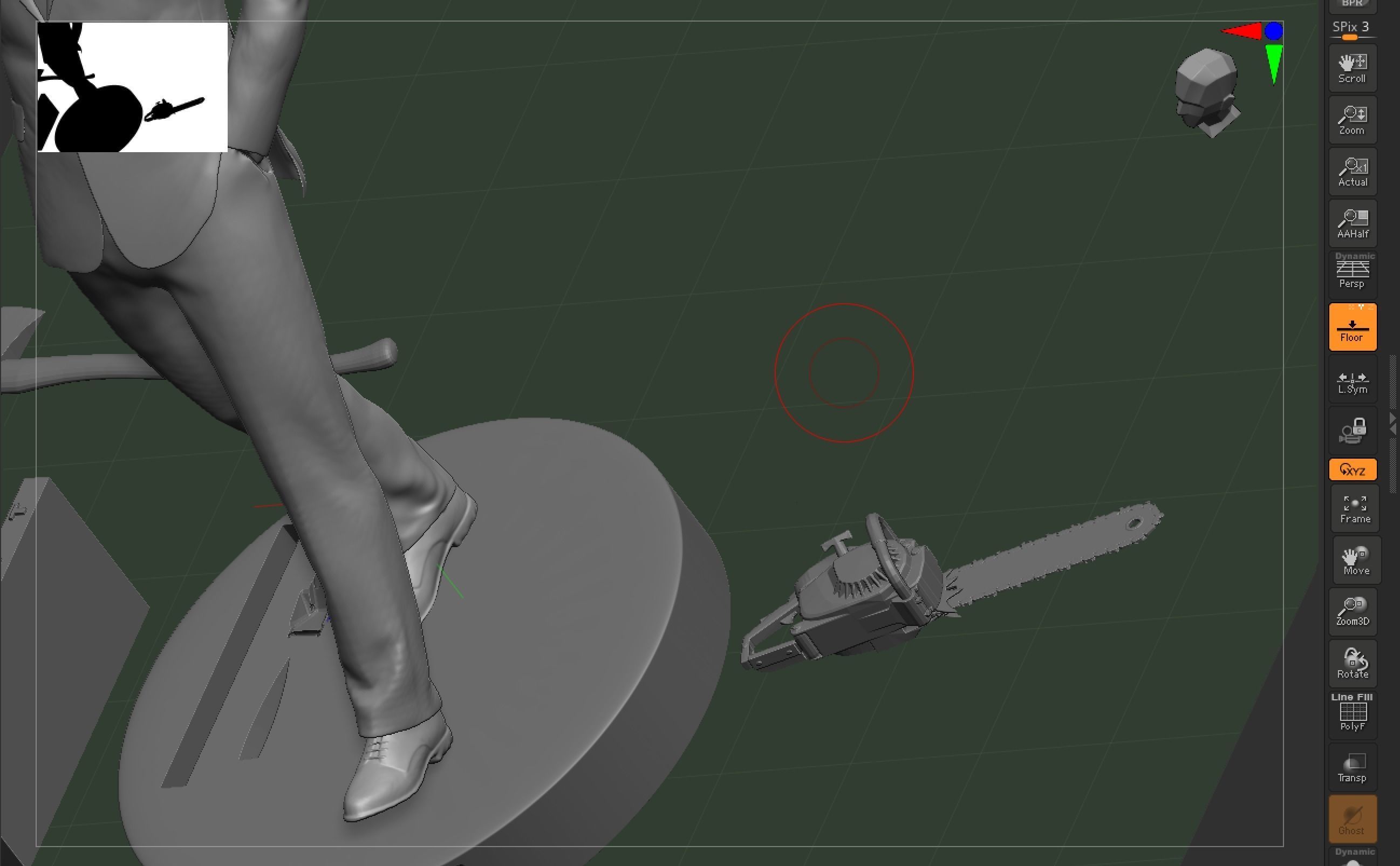Toggle XYZ rotation mode
This screenshot has width=1400, height=866.
tap(1353, 470)
